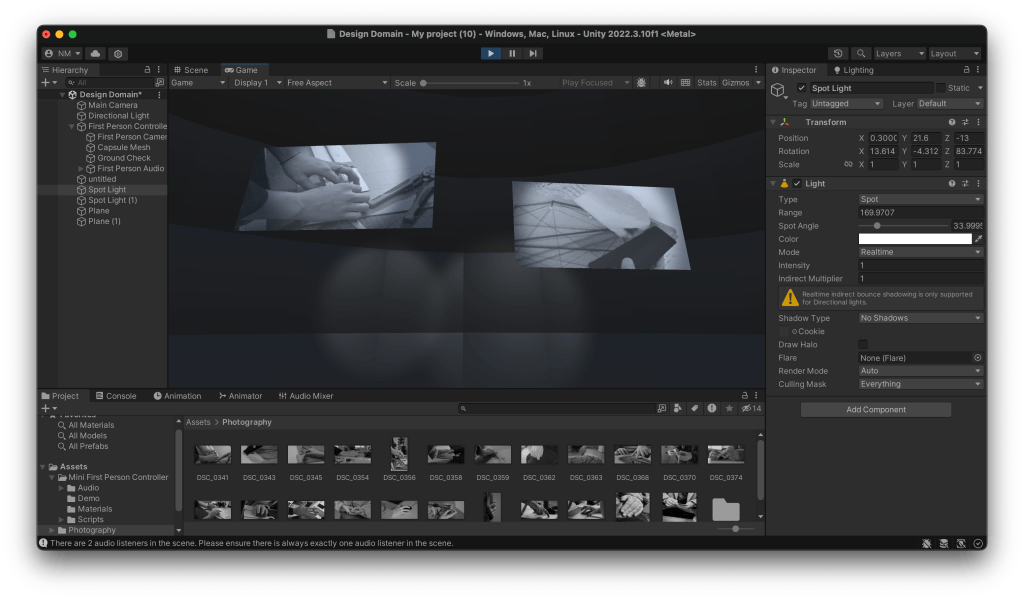Viewport: 1024px width, 599px height.
Task: Switch to the Scene tab
Action: [191, 70]
